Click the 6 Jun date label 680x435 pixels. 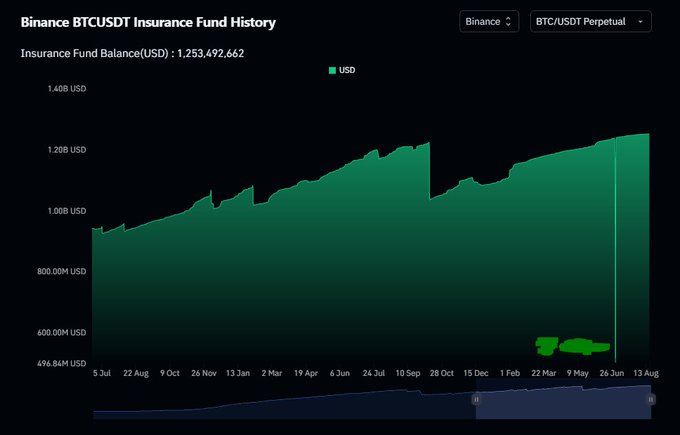[340, 373]
